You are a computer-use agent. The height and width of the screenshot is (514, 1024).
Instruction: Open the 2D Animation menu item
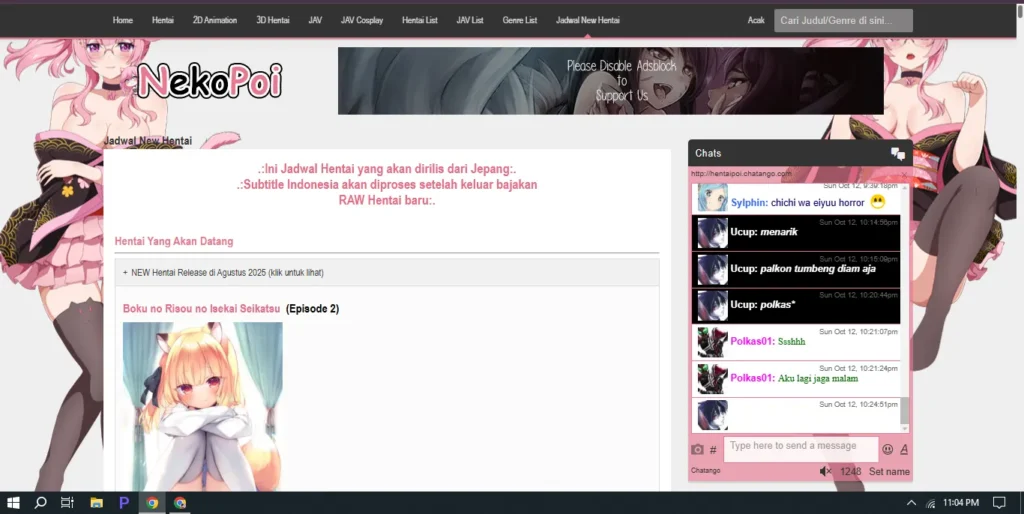click(x=215, y=20)
